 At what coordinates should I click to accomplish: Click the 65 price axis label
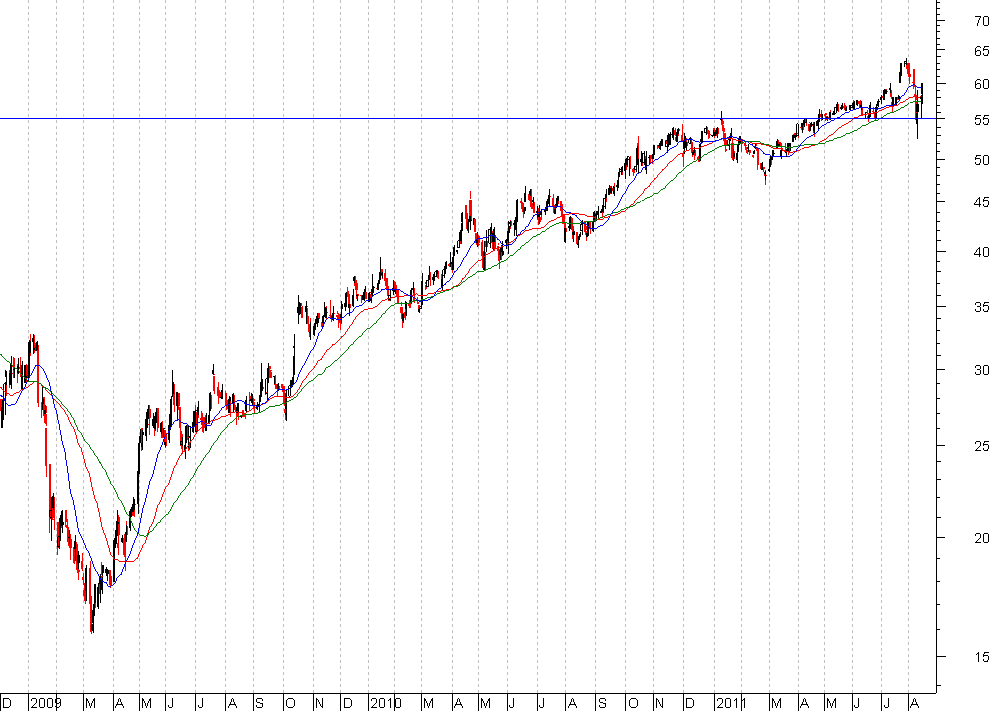coord(981,51)
